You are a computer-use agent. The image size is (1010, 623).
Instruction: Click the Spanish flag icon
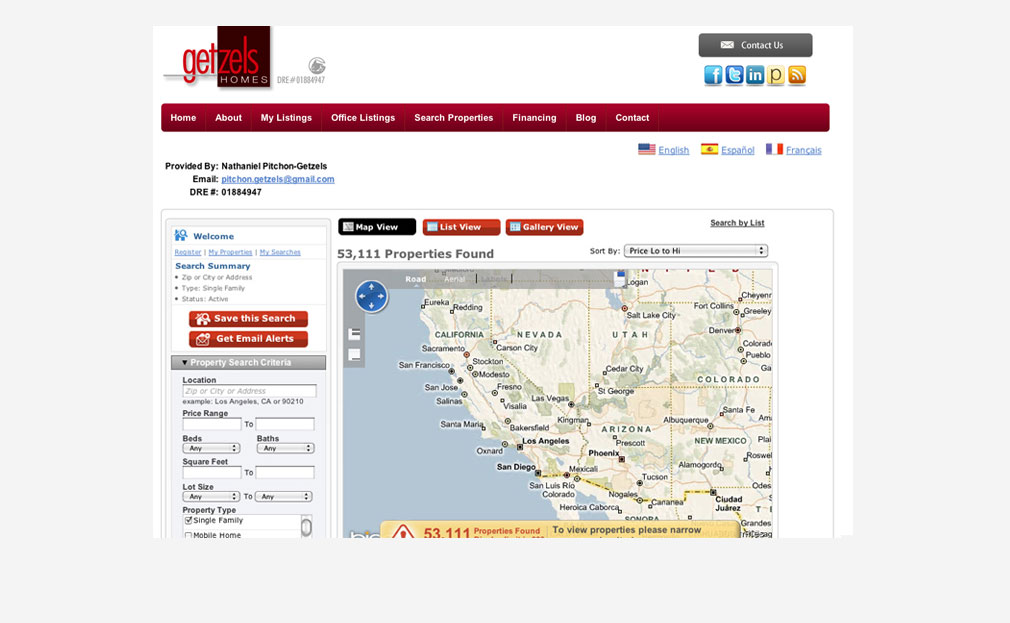tap(710, 149)
